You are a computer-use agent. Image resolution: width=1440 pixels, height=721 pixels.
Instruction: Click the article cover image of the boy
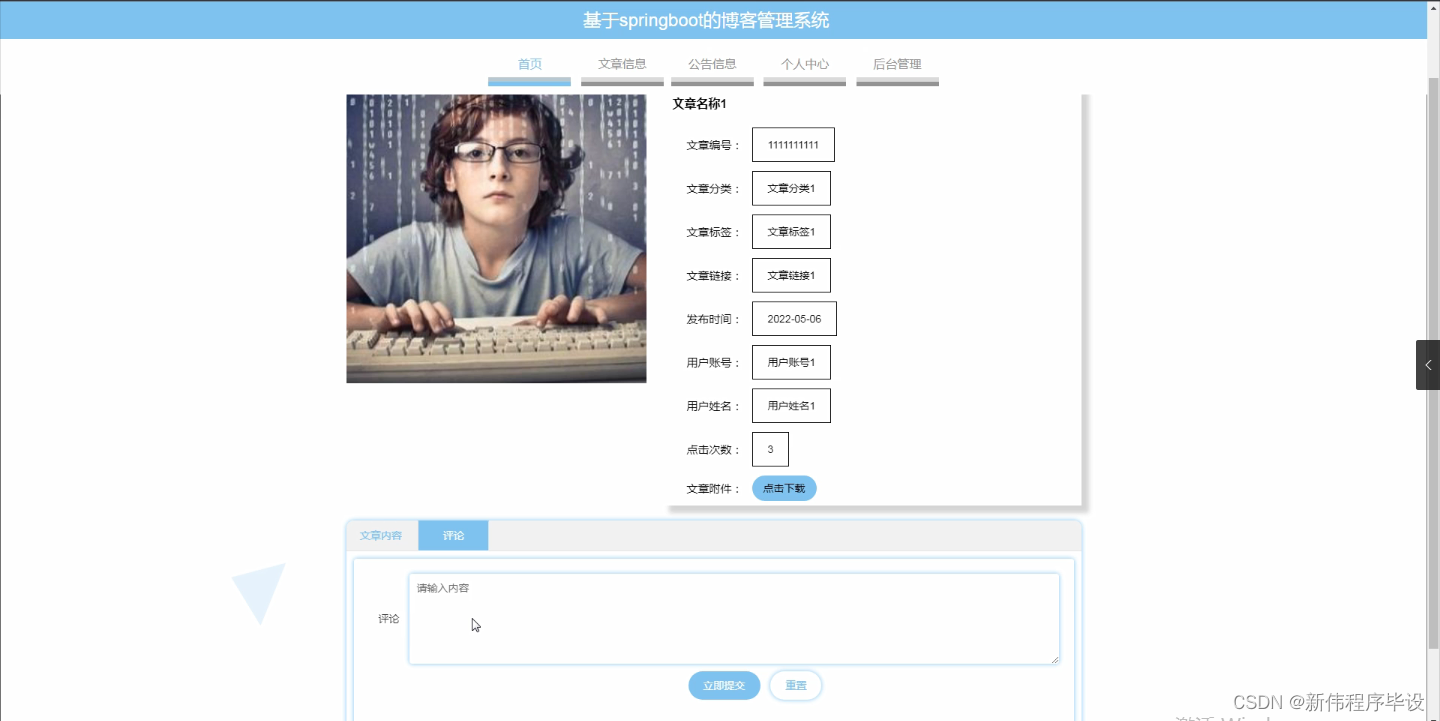coord(496,238)
